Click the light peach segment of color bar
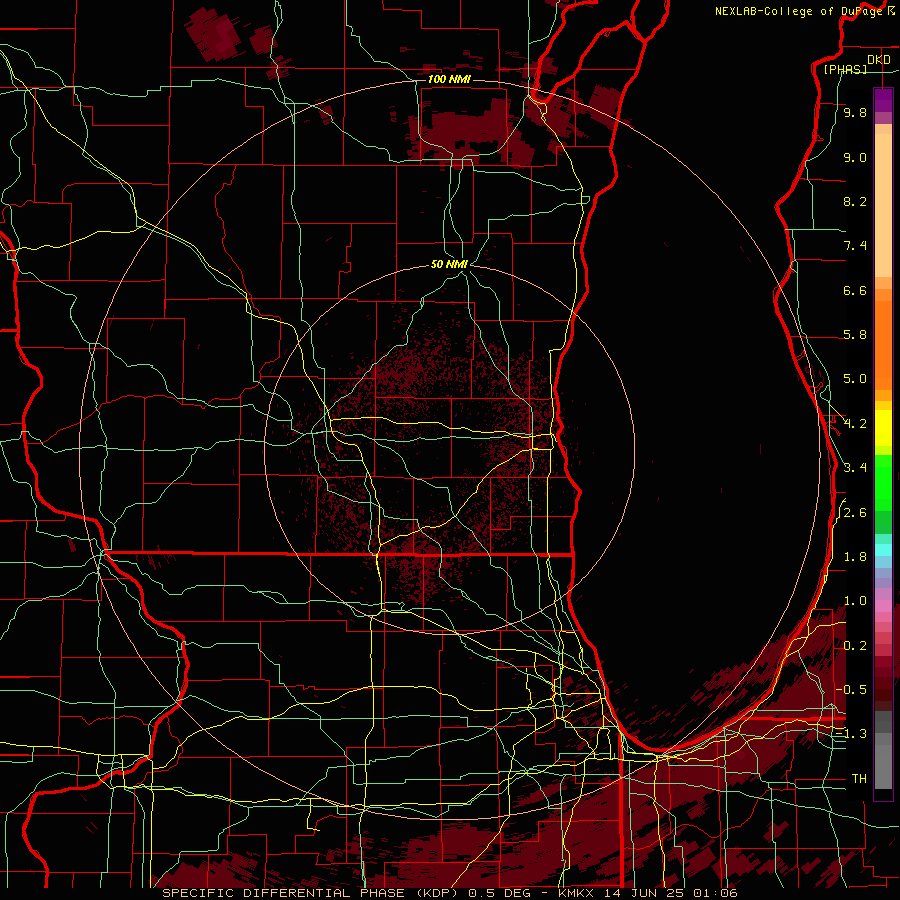Viewport: 900px width, 900px height. (x=883, y=205)
